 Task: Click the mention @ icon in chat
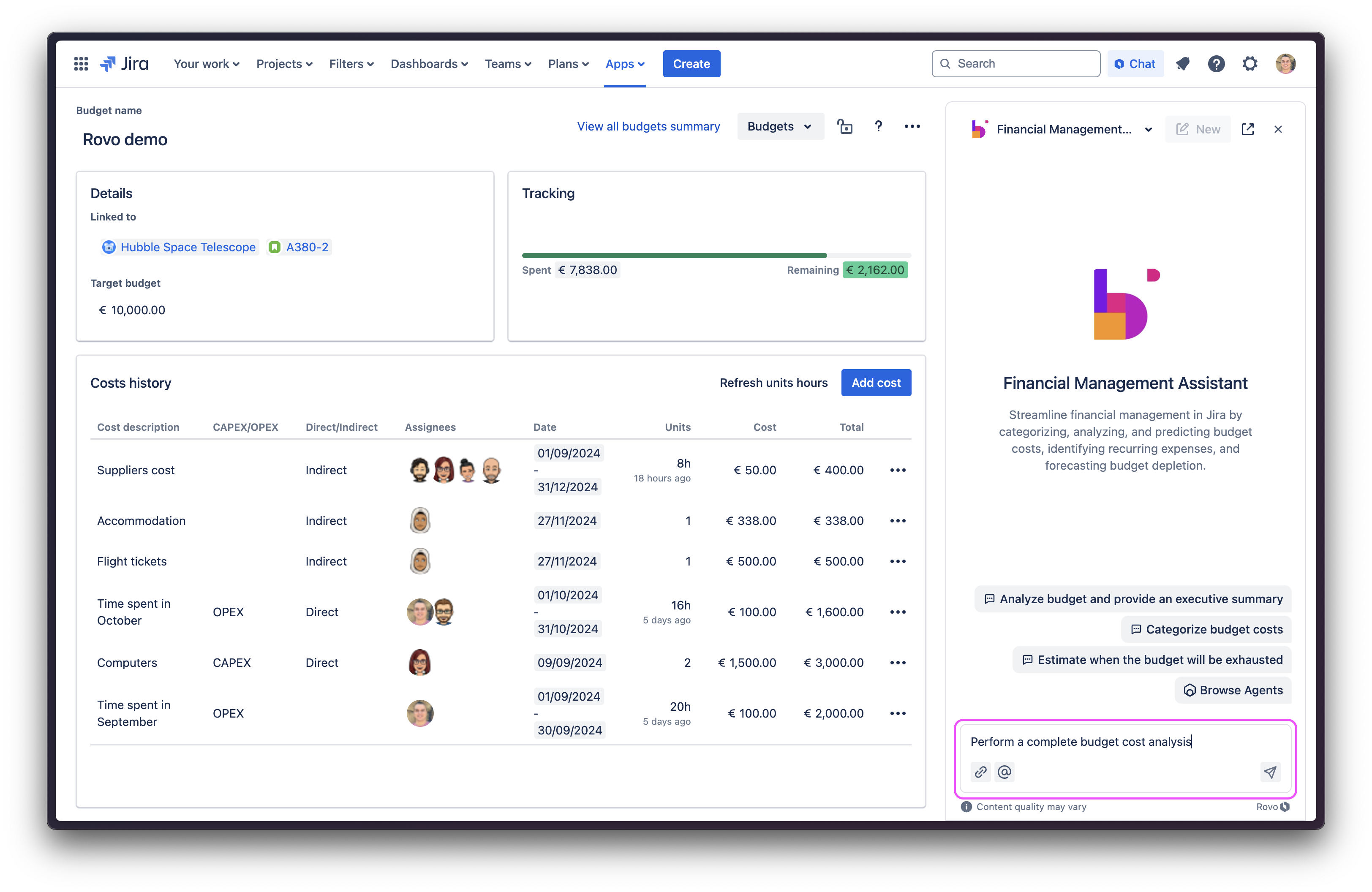coord(1004,772)
